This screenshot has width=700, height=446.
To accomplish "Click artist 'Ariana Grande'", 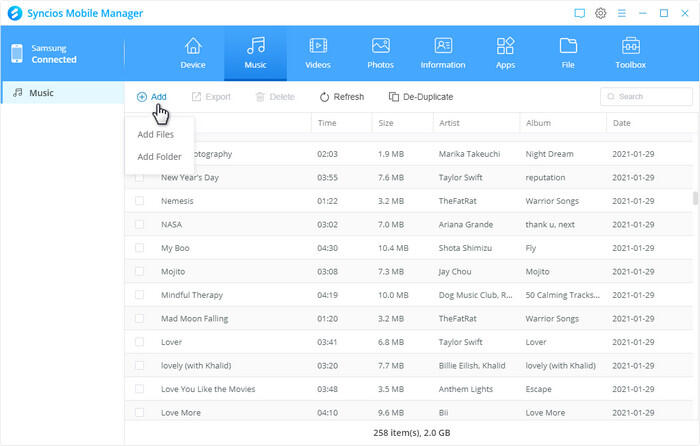I will pos(466,225).
